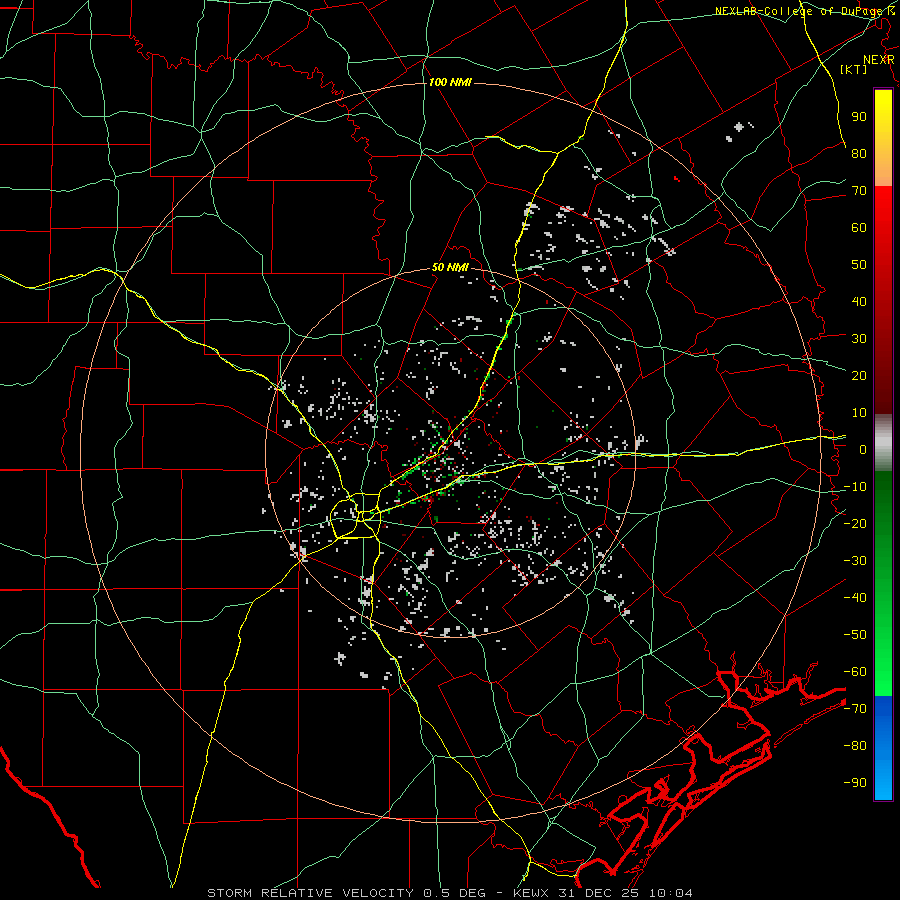This screenshot has width=900, height=900.
Task: Click the positive 50 scale value
Action: pyautogui.click(x=859, y=265)
